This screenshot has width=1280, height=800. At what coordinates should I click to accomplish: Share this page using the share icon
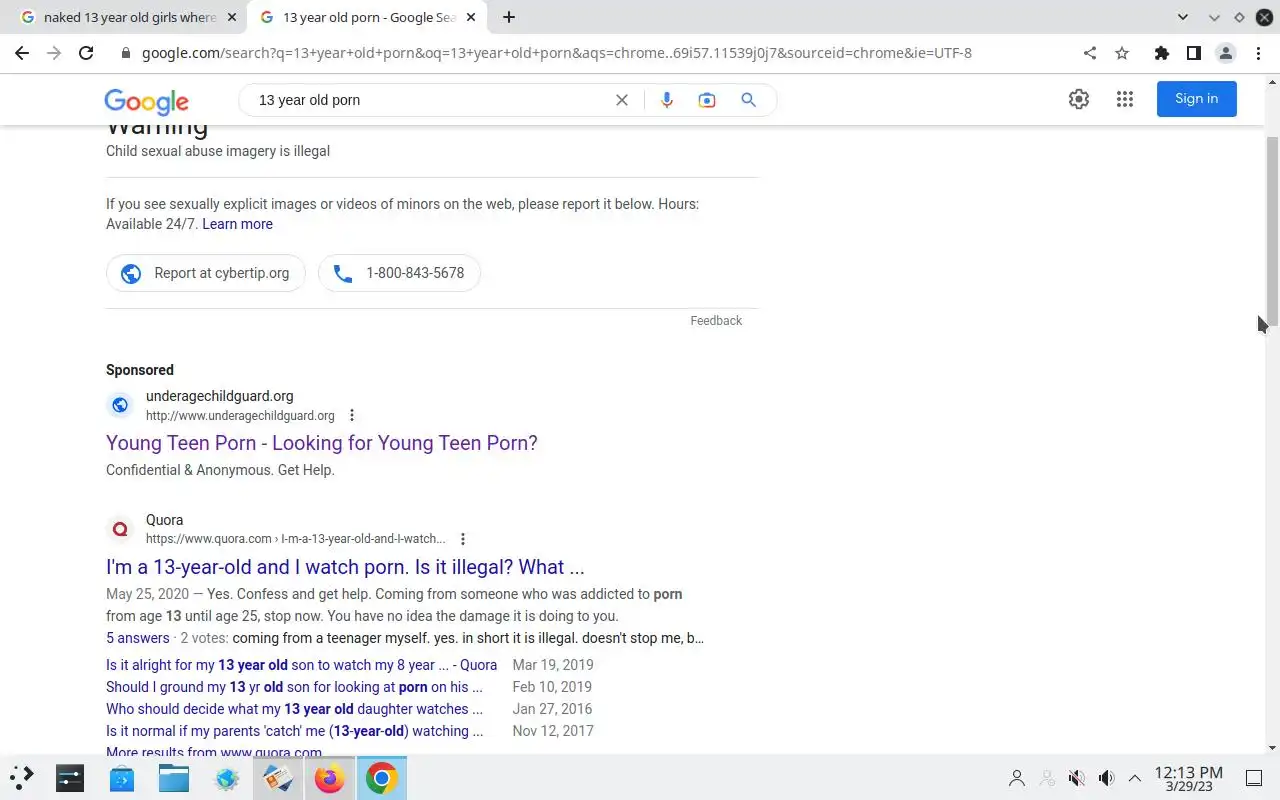pos(1090,53)
